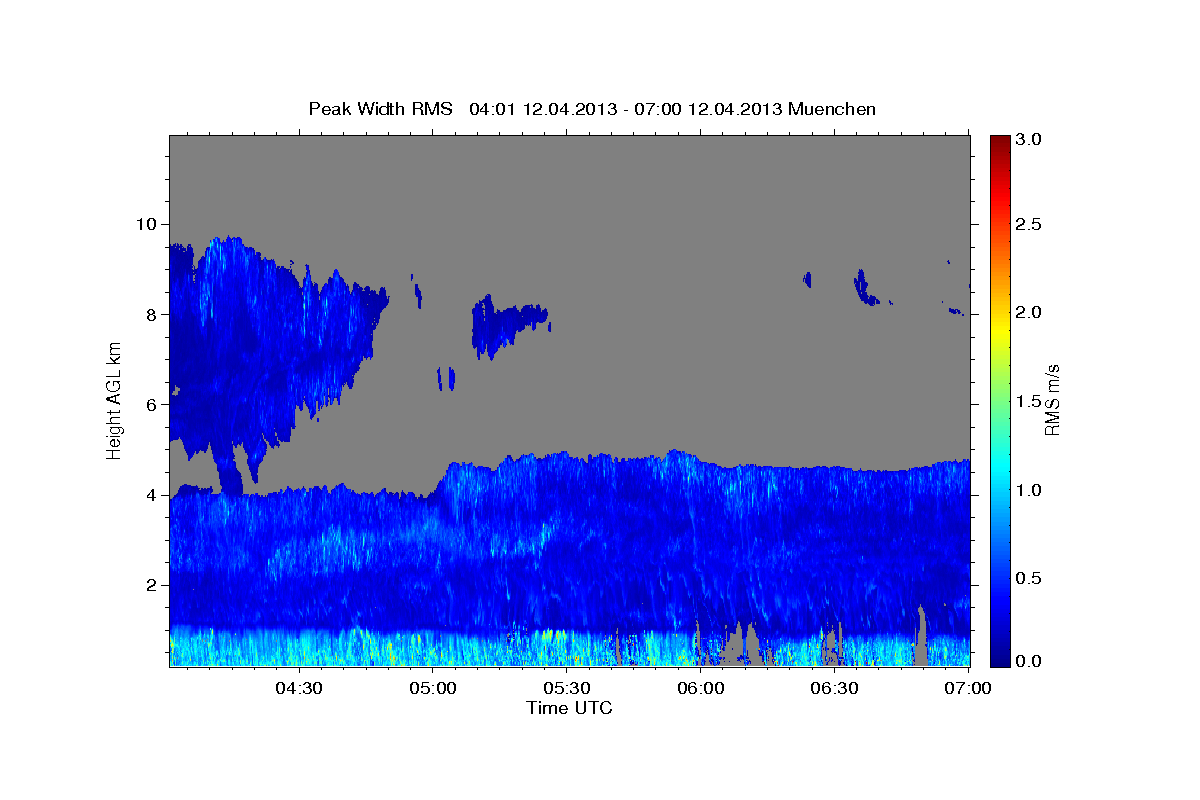Click the 'Height AGL km' axis label

[x=114, y=400]
